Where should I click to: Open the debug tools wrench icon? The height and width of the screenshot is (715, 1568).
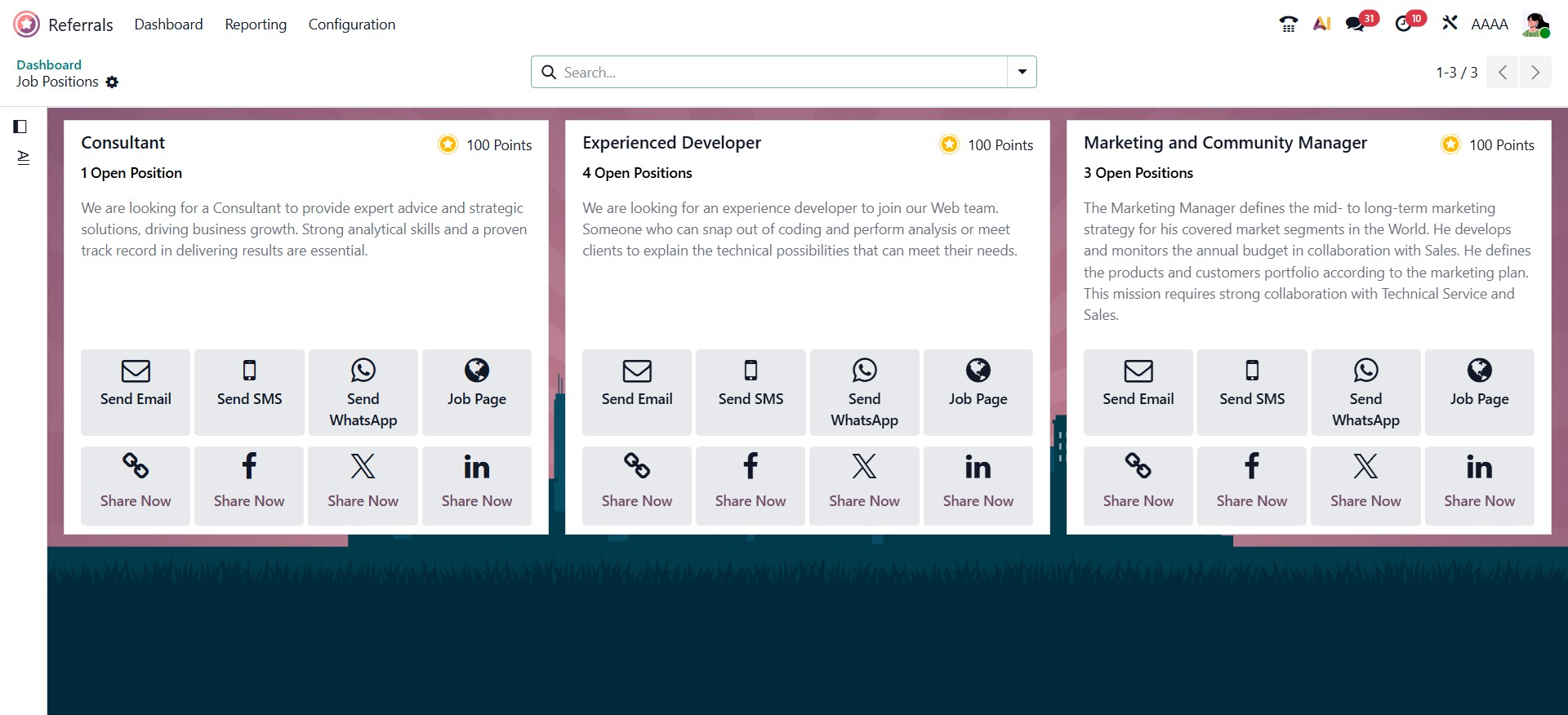pyautogui.click(x=1450, y=24)
